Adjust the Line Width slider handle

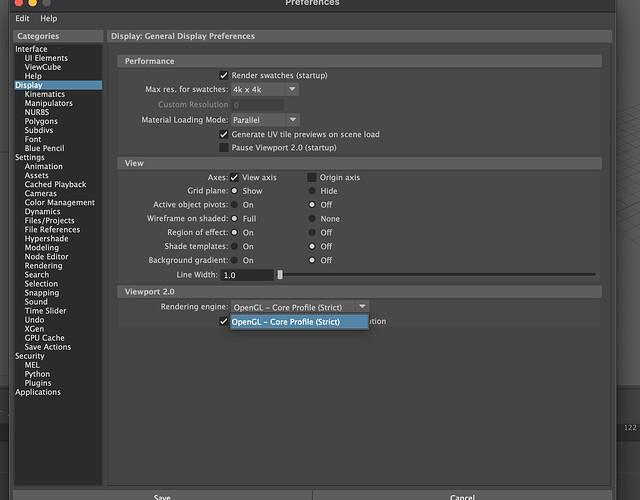pos(280,275)
